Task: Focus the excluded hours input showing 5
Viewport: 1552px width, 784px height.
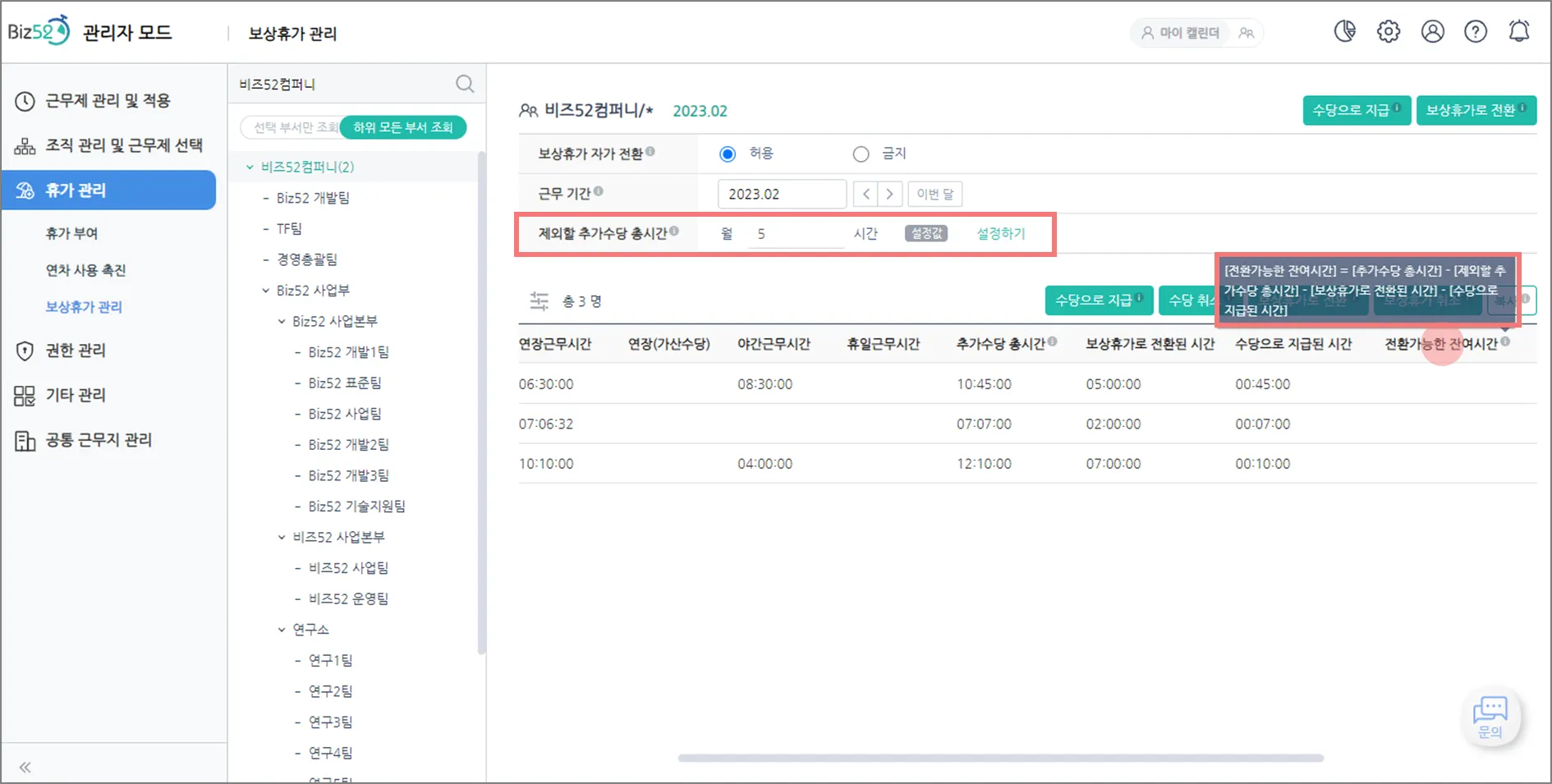Action: [797, 234]
